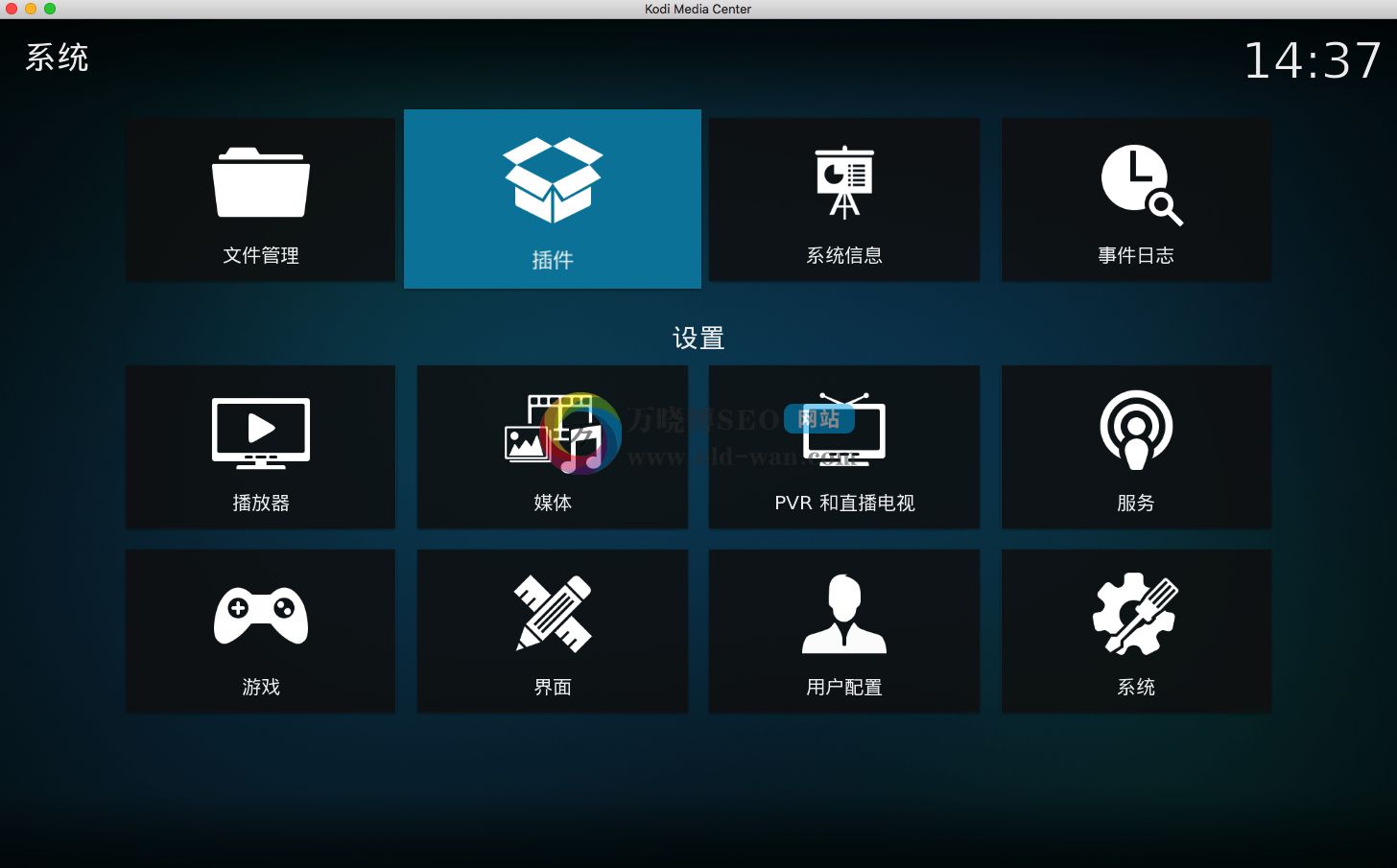Viewport: 1397px width, 868px height.
Task: Select the 媒体 label
Action: (553, 503)
